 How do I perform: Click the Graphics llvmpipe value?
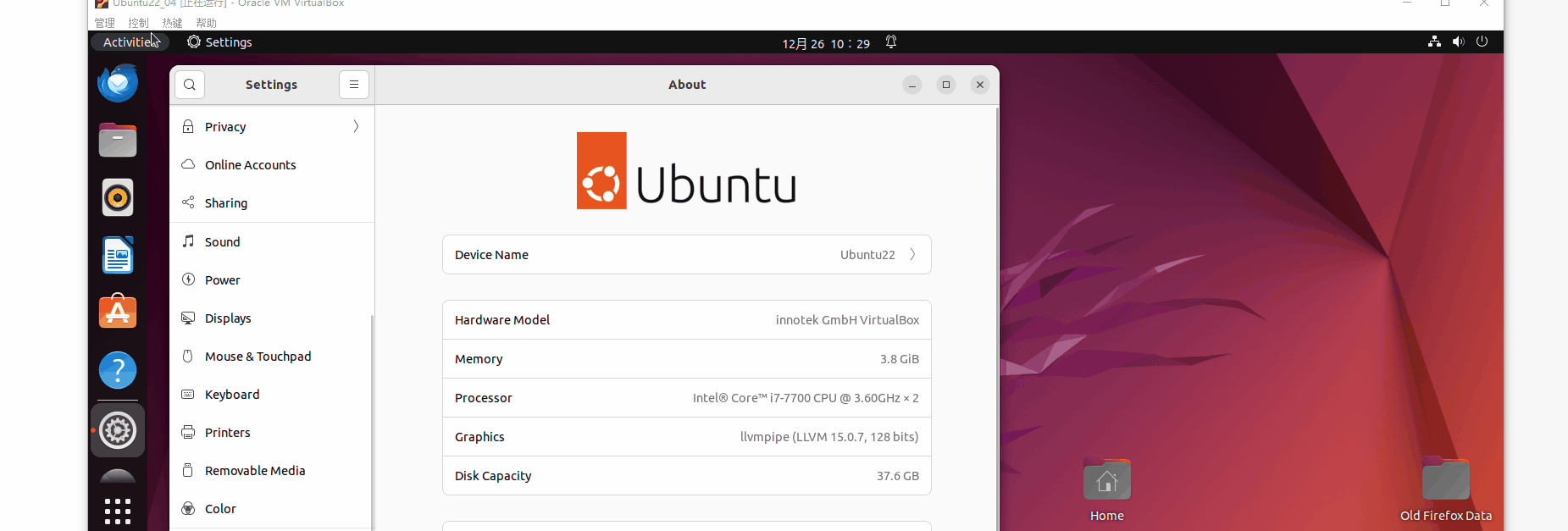coord(829,437)
